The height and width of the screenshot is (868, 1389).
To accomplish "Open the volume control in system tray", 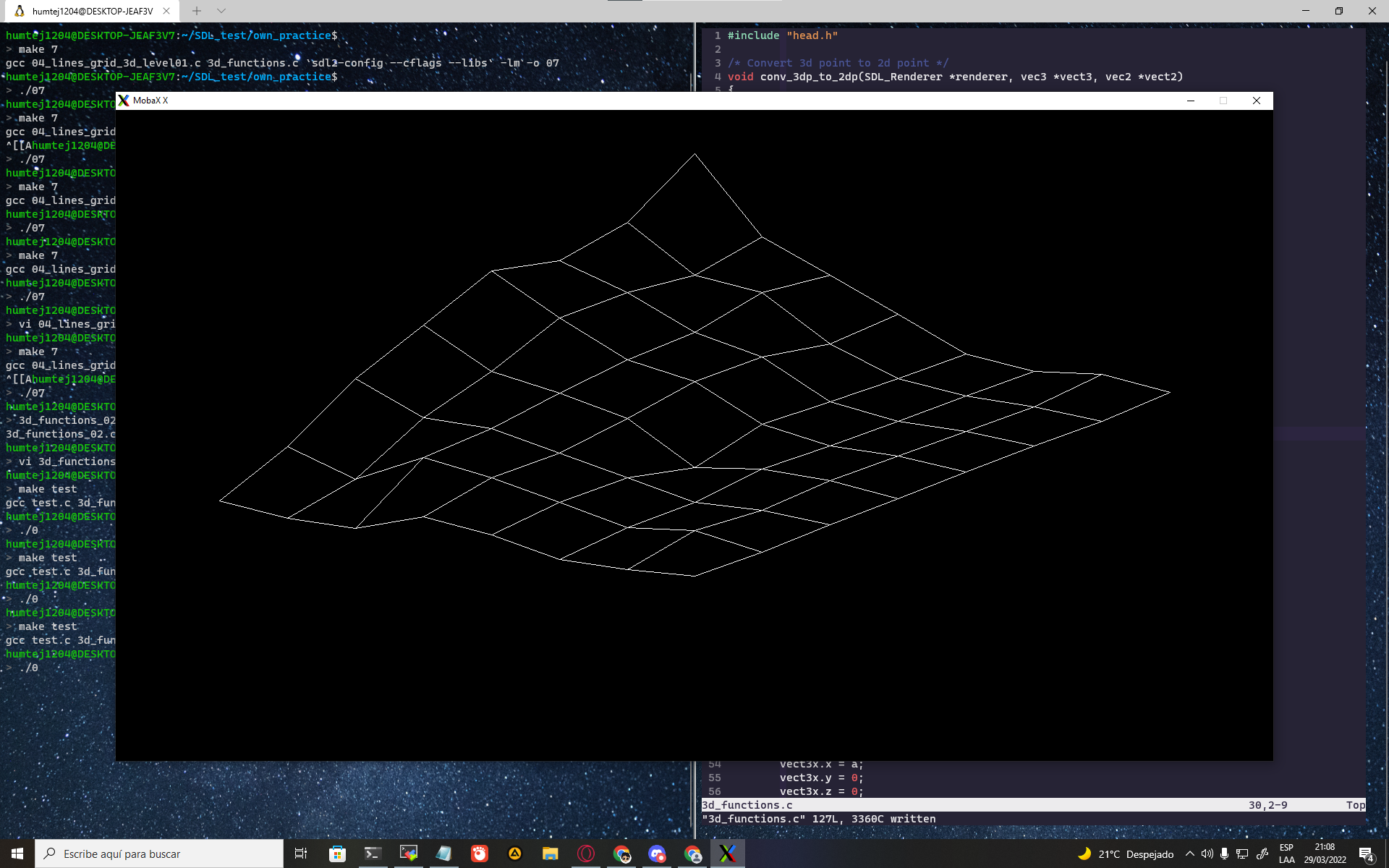I will click(x=1207, y=854).
